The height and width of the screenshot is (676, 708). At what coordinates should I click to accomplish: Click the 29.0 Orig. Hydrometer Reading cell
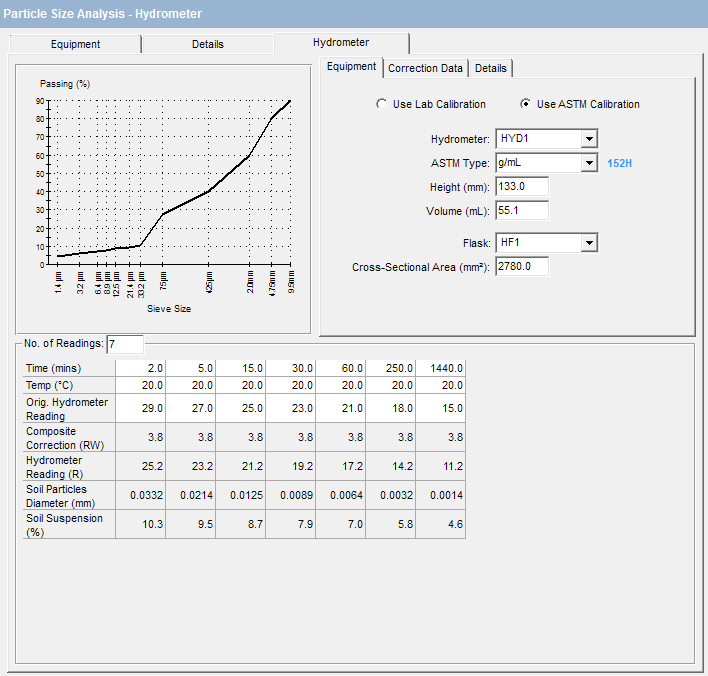[141, 408]
